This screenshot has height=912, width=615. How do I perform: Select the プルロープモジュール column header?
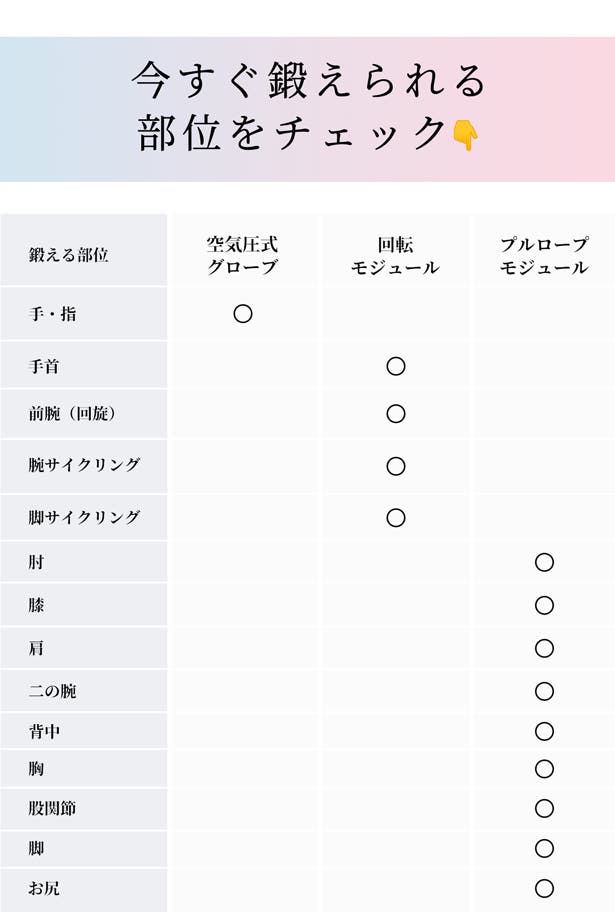tap(544, 255)
